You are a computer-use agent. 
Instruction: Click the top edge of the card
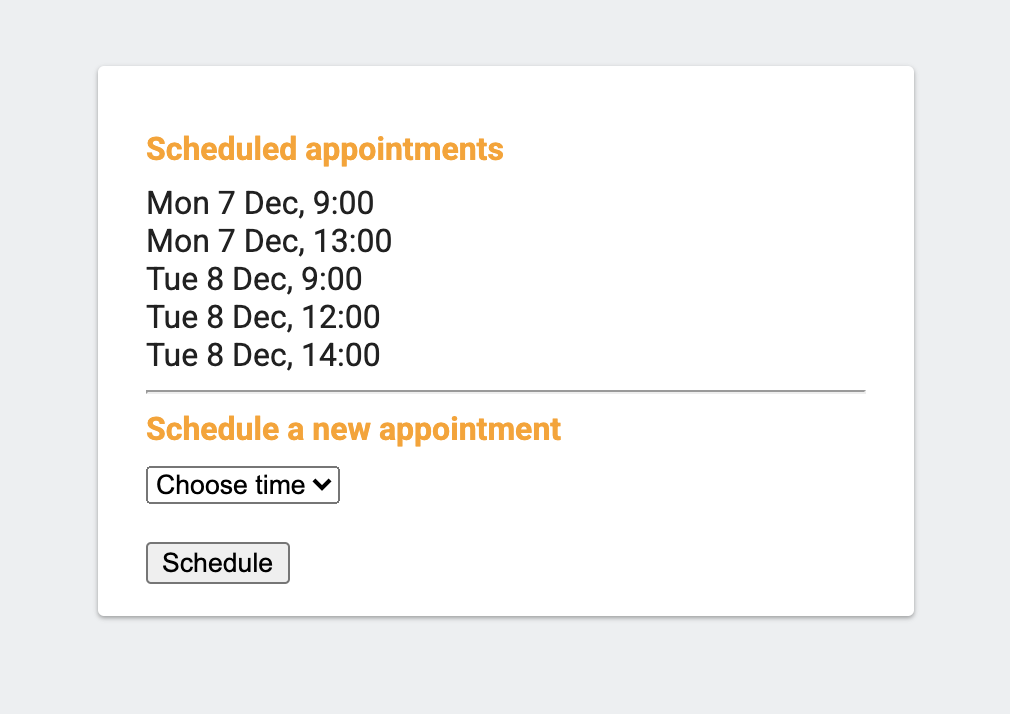[x=505, y=67]
